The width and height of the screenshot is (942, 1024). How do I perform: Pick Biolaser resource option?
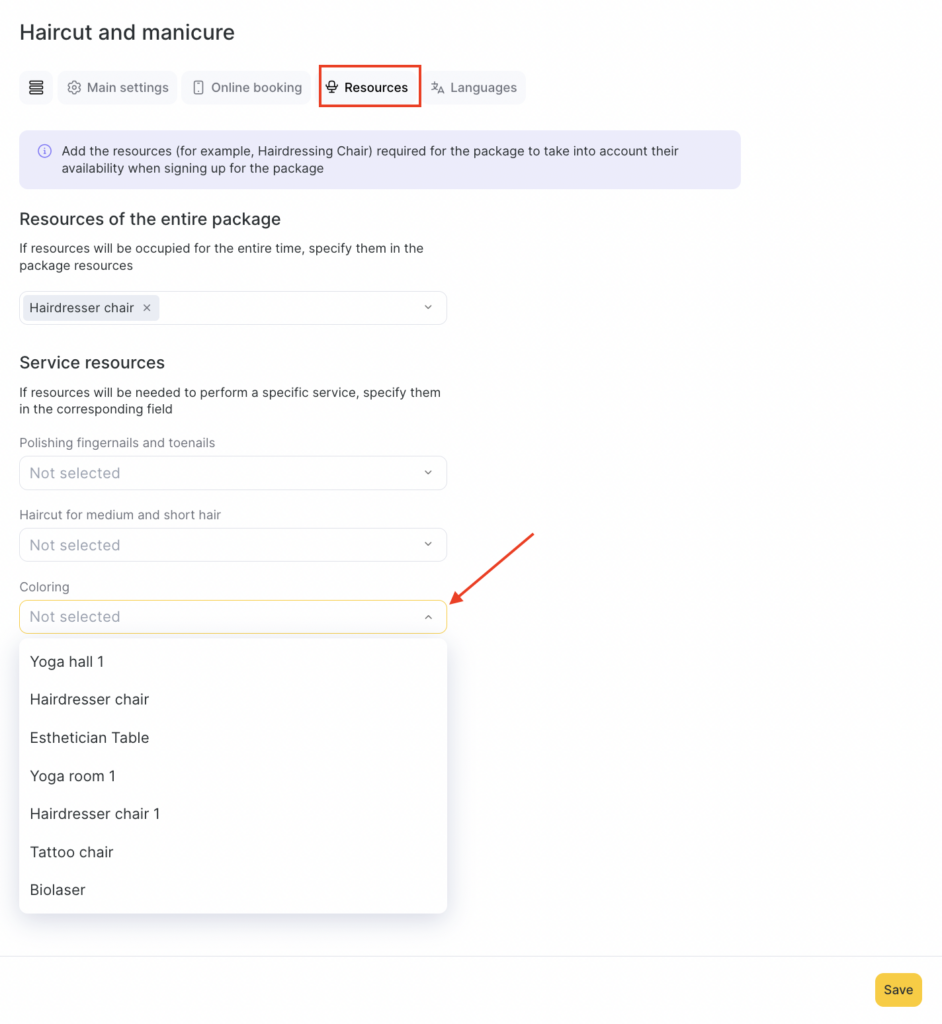tap(58, 890)
